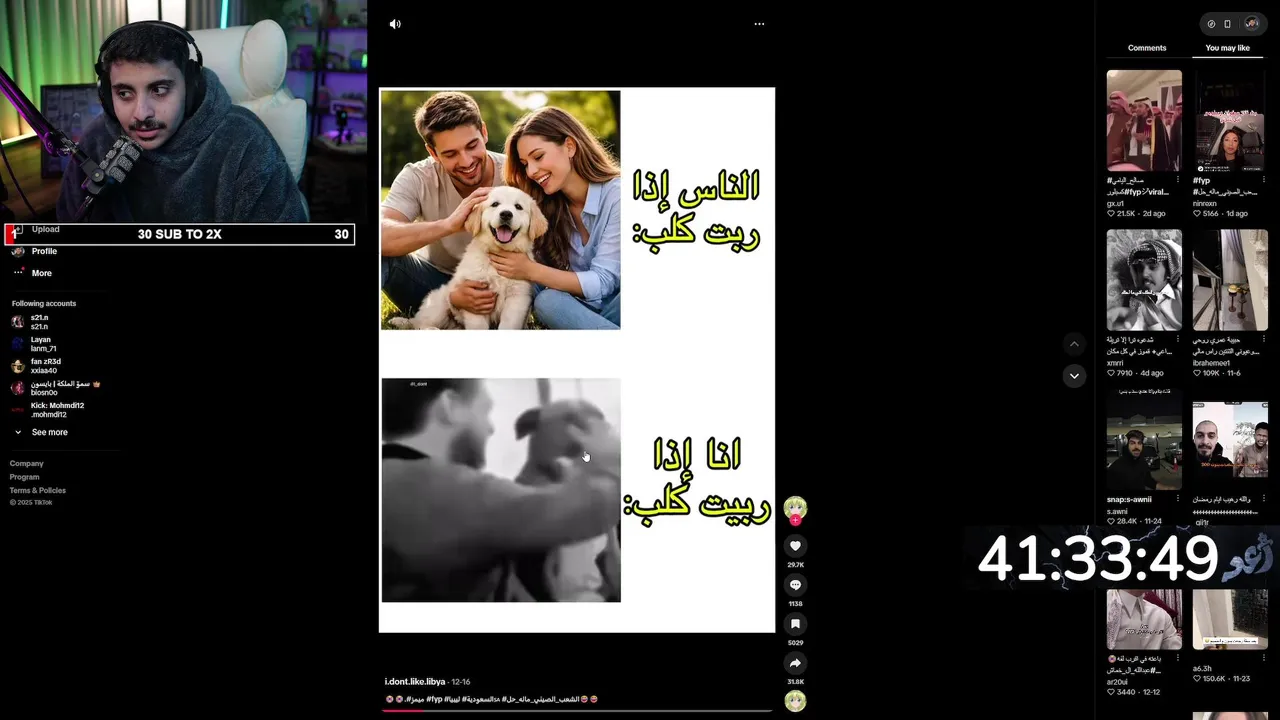Image resolution: width=1280 pixels, height=720 pixels.
Task: Click the Profile avatar icon in sidebar
Action: [x=17, y=251]
